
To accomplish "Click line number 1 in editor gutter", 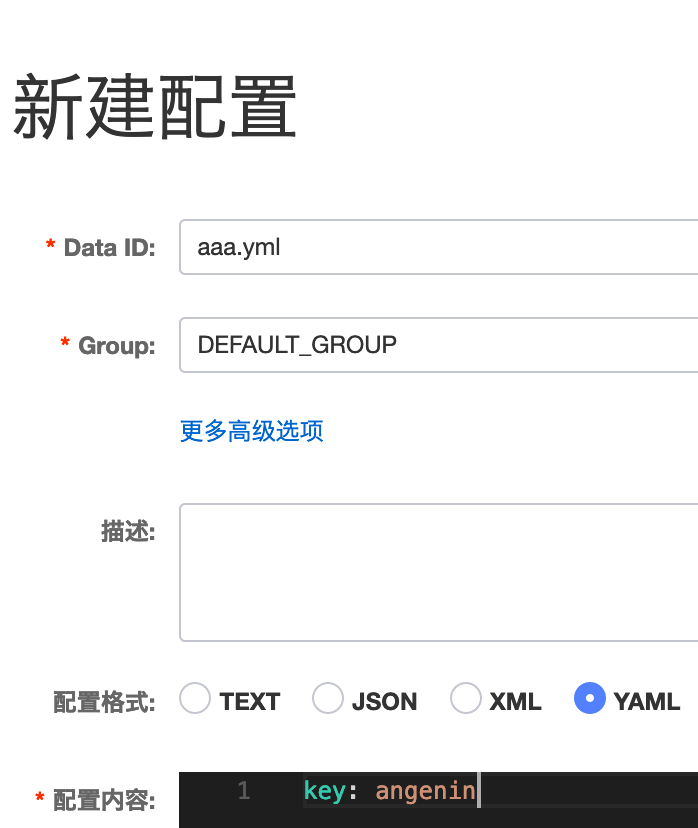I will [243, 790].
